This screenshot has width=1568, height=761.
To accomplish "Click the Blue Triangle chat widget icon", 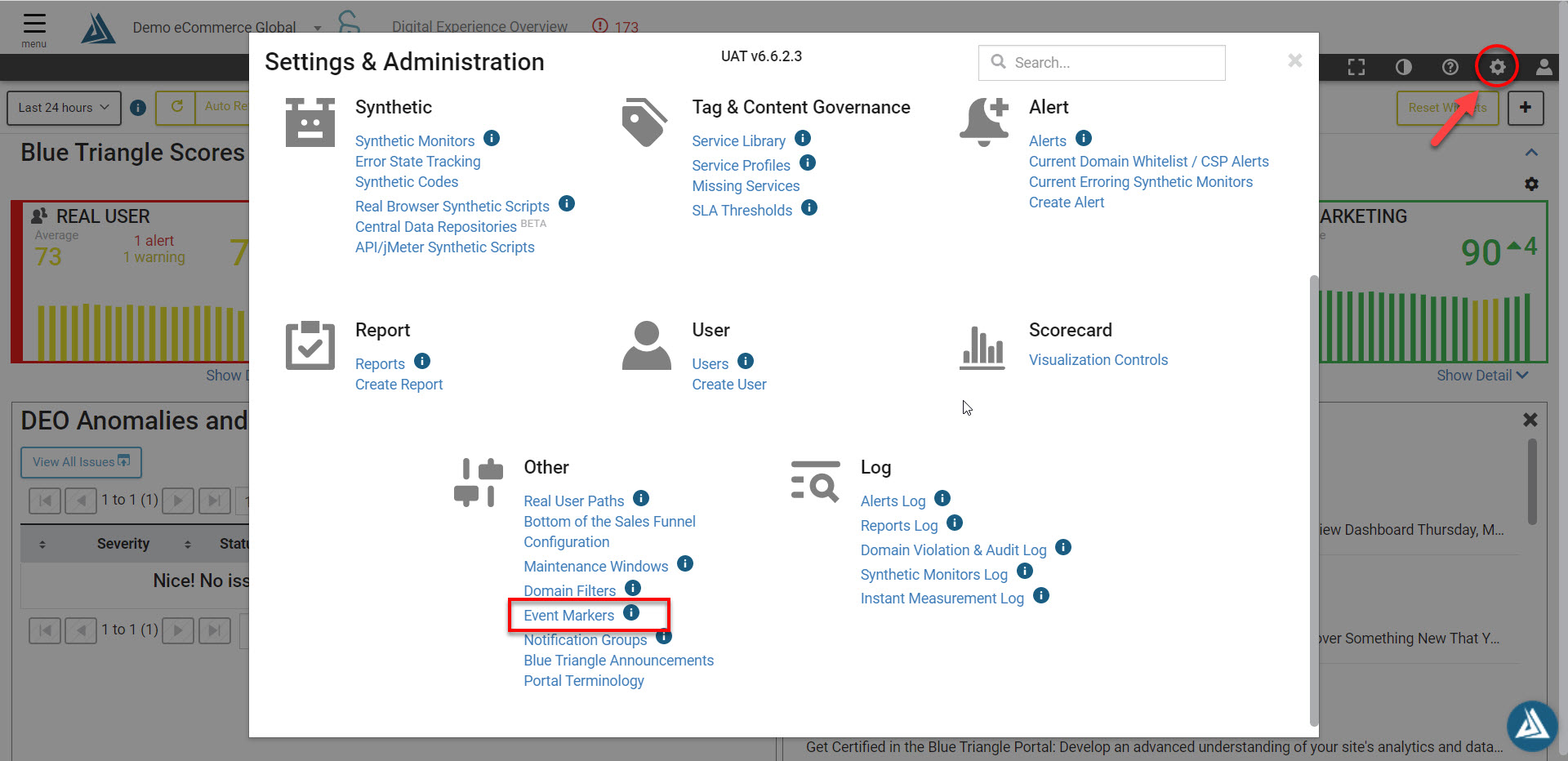I will pyautogui.click(x=1532, y=726).
